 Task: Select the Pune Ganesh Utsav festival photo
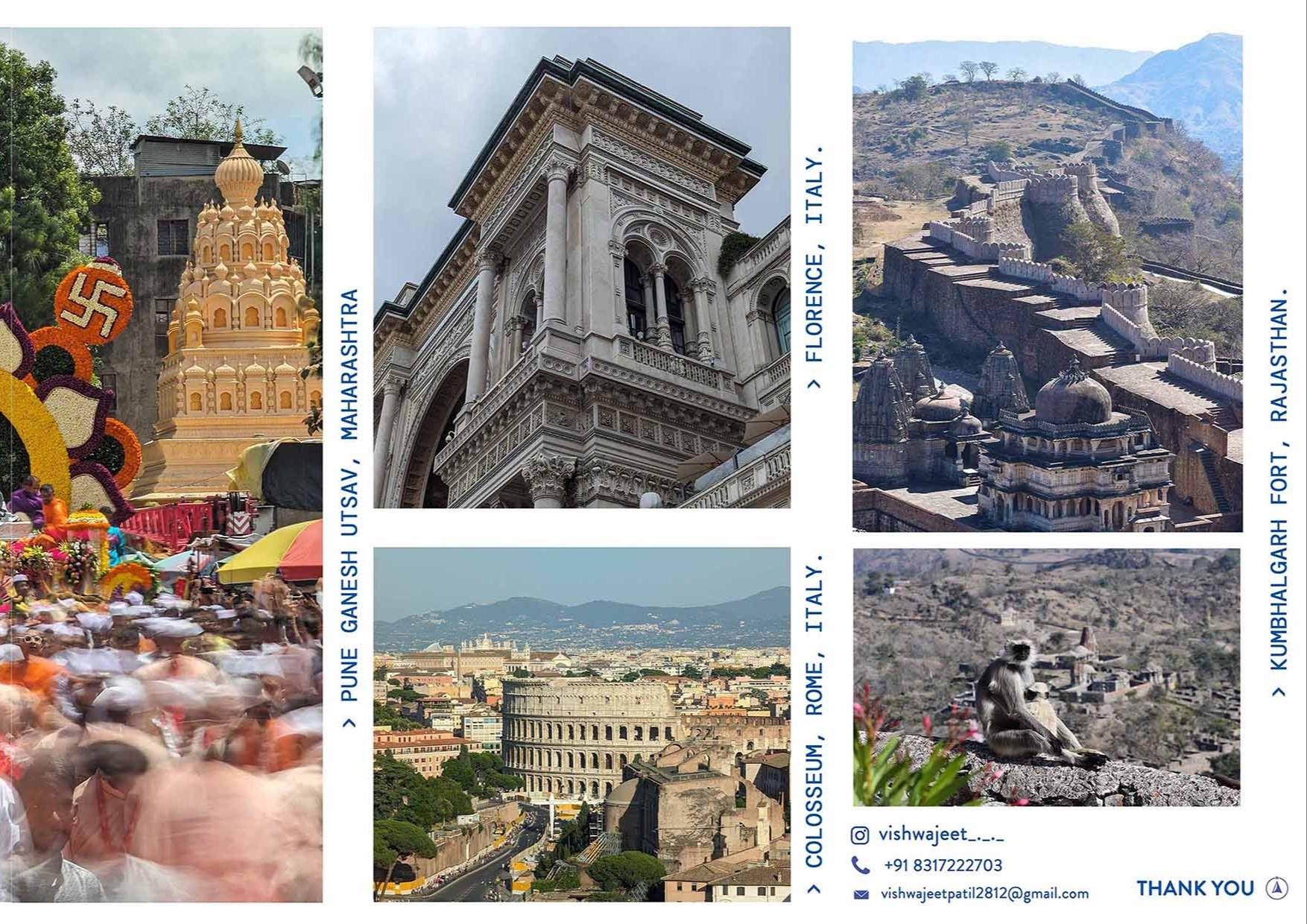tap(161, 465)
